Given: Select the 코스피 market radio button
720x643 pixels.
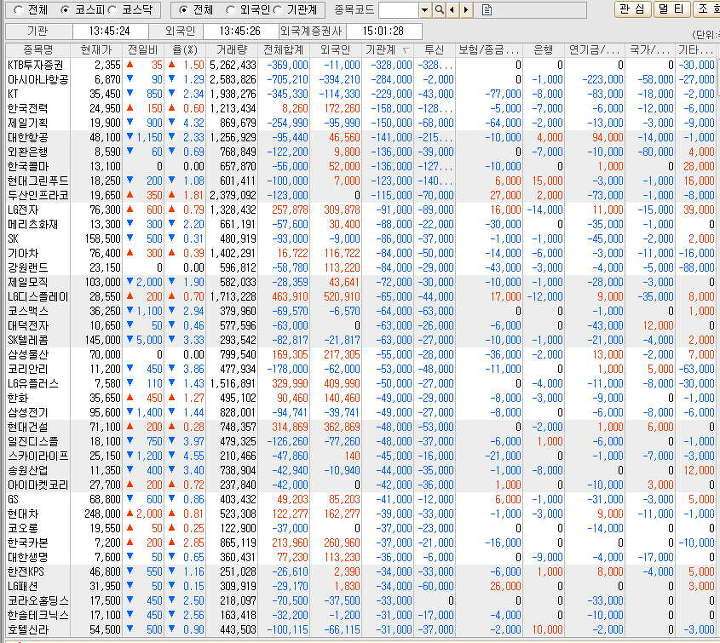Looking at the screenshot, I should [64, 10].
